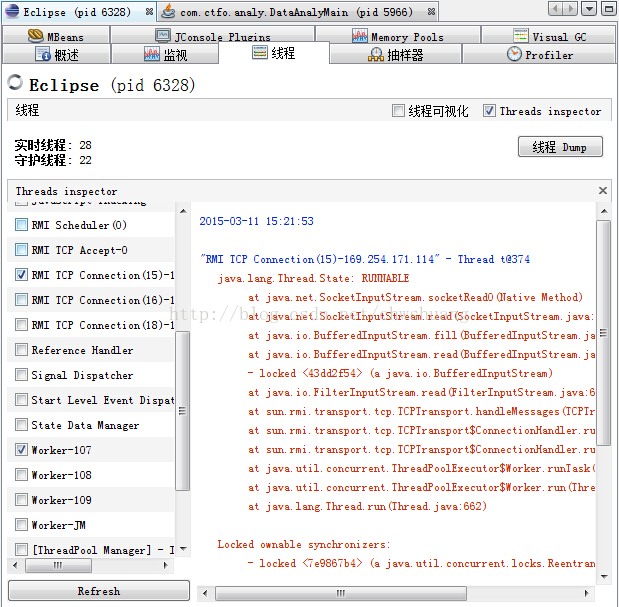Image resolution: width=619 pixels, height=607 pixels.
Task: Click stack trace horizontal scroll left arrow
Action: [x=204, y=593]
